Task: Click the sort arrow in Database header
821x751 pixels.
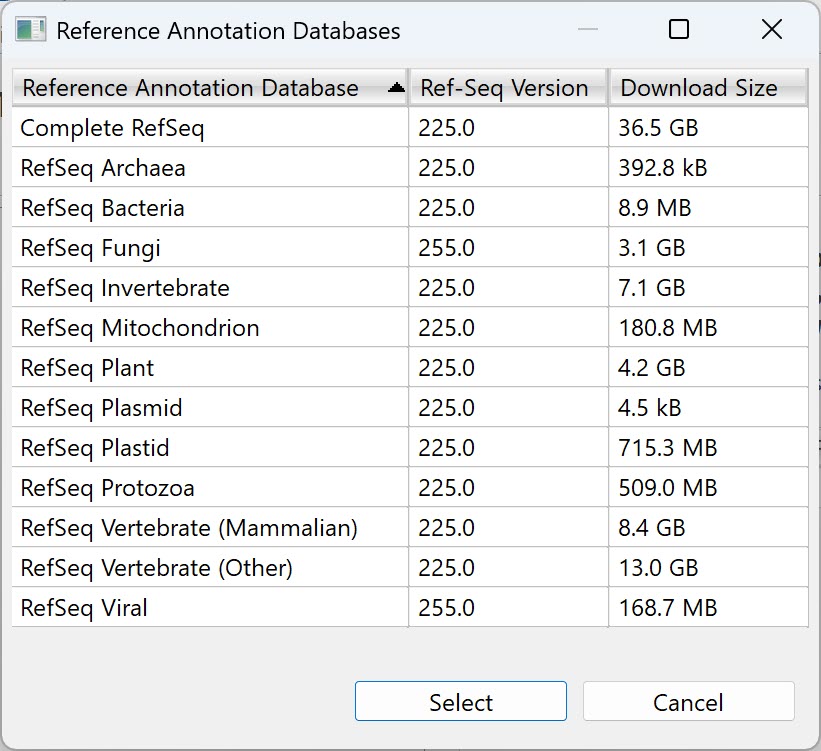Action: pos(396,88)
